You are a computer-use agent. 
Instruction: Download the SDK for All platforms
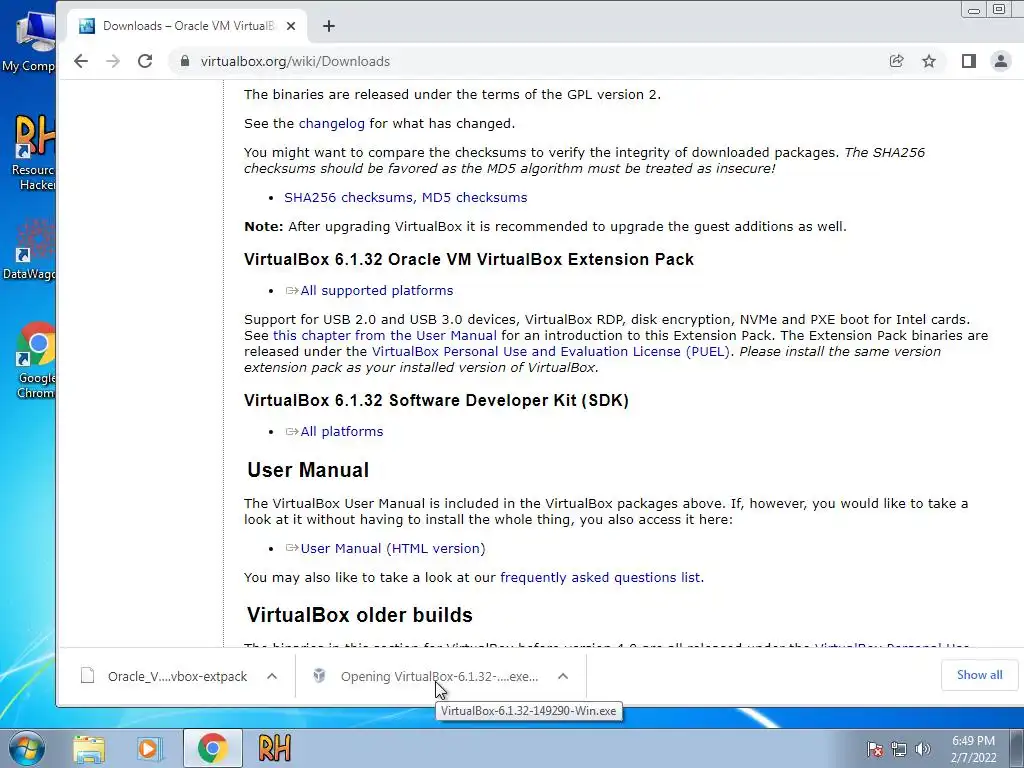point(342,432)
